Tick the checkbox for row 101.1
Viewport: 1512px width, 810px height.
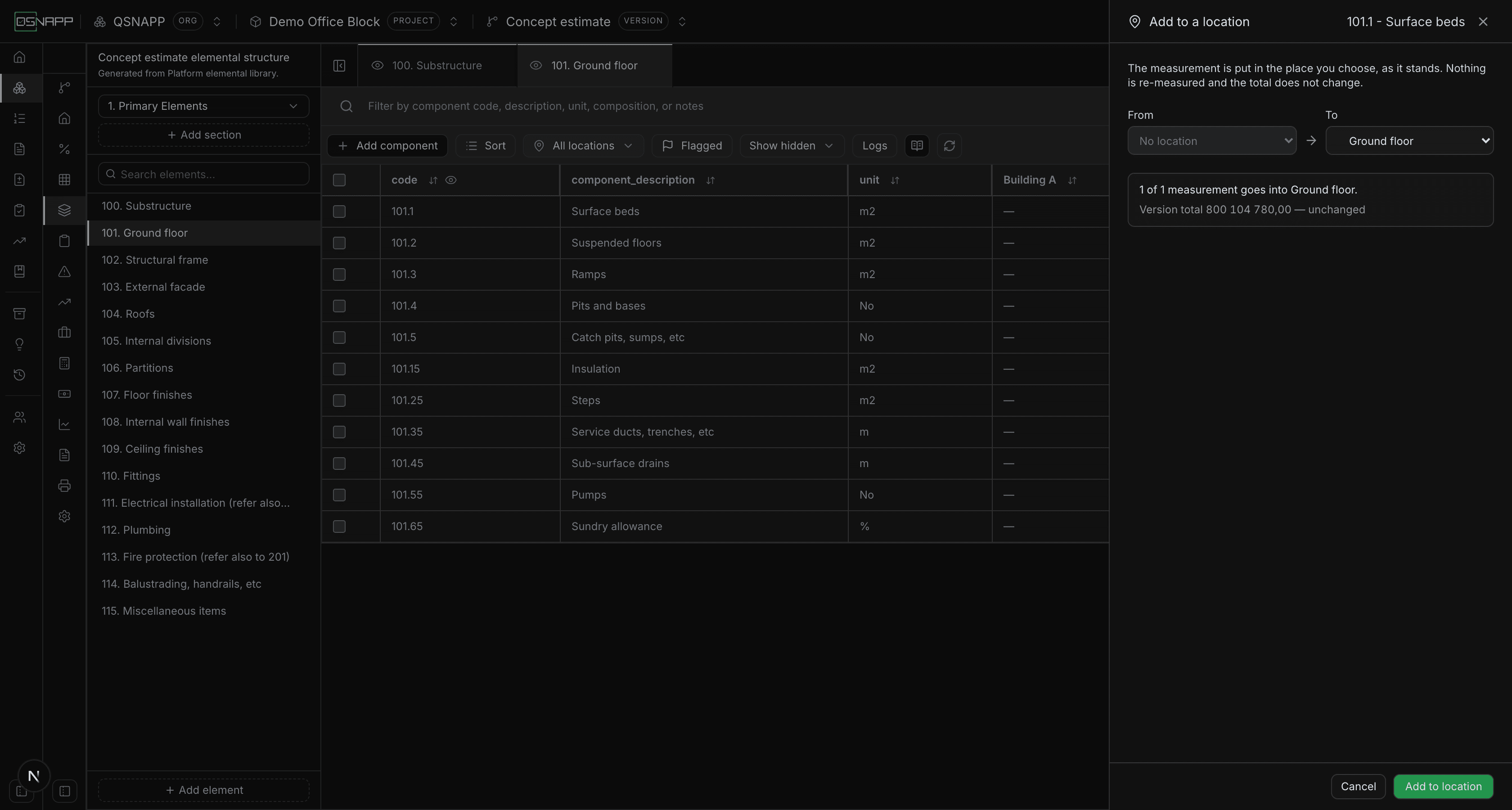click(x=339, y=211)
